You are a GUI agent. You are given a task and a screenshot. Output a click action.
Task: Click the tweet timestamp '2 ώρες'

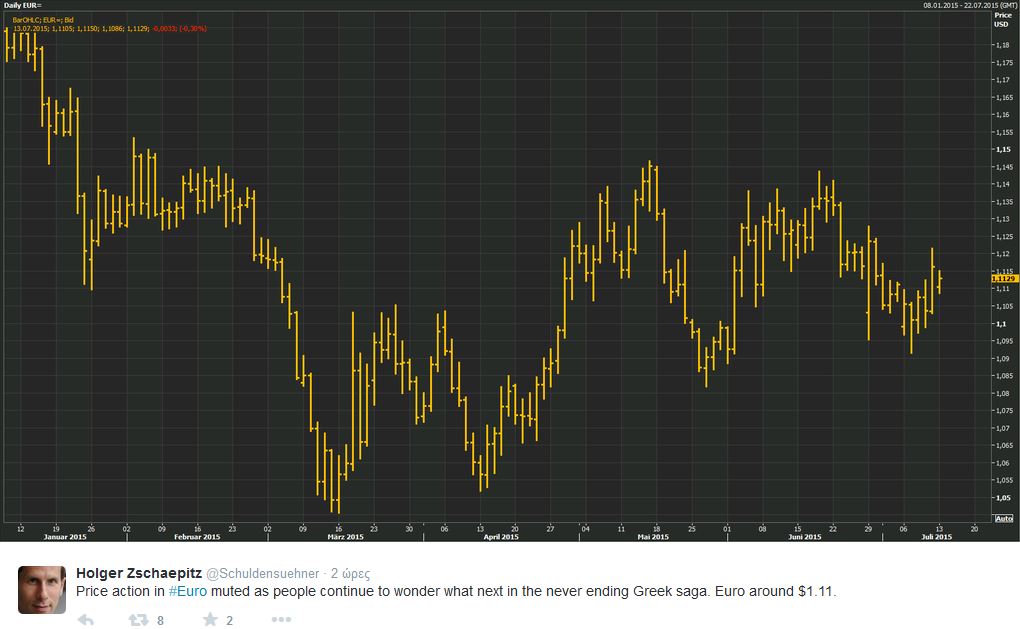tap(351, 574)
